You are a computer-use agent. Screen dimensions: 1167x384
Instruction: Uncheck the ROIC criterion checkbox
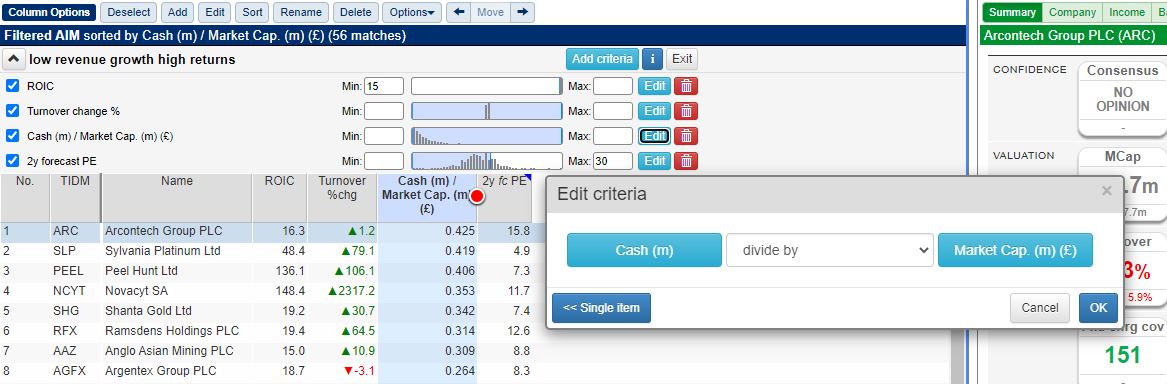[13, 86]
